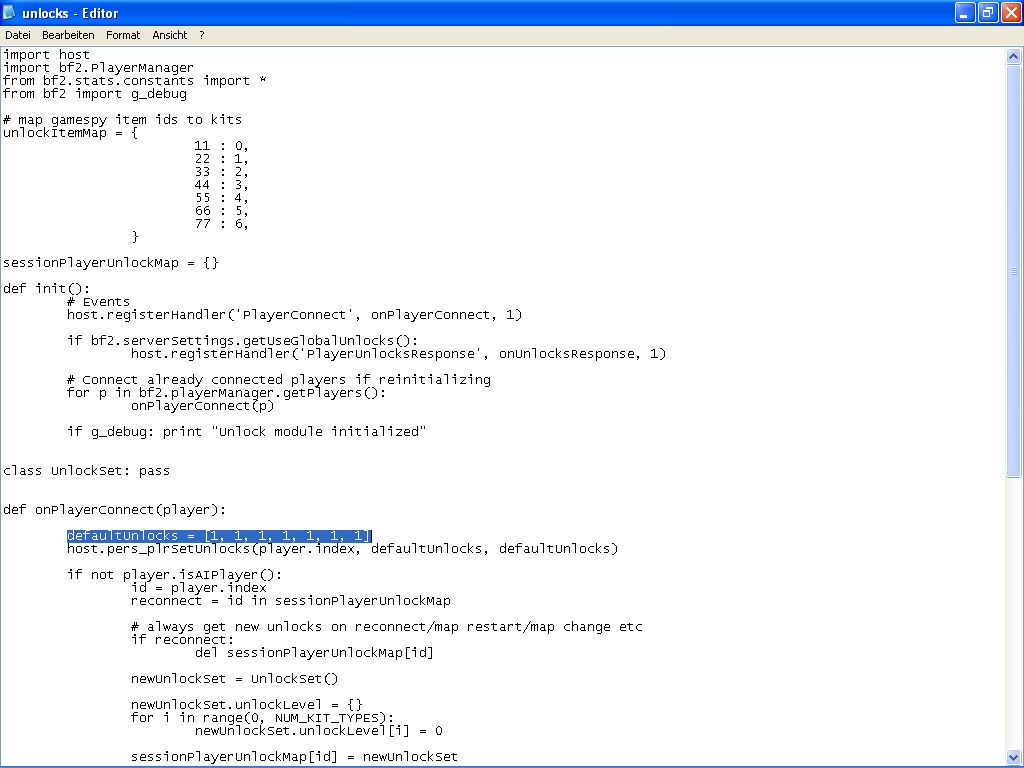Close the unlocks Editor window
This screenshot has height=768, width=1024.
point(1011,12)
